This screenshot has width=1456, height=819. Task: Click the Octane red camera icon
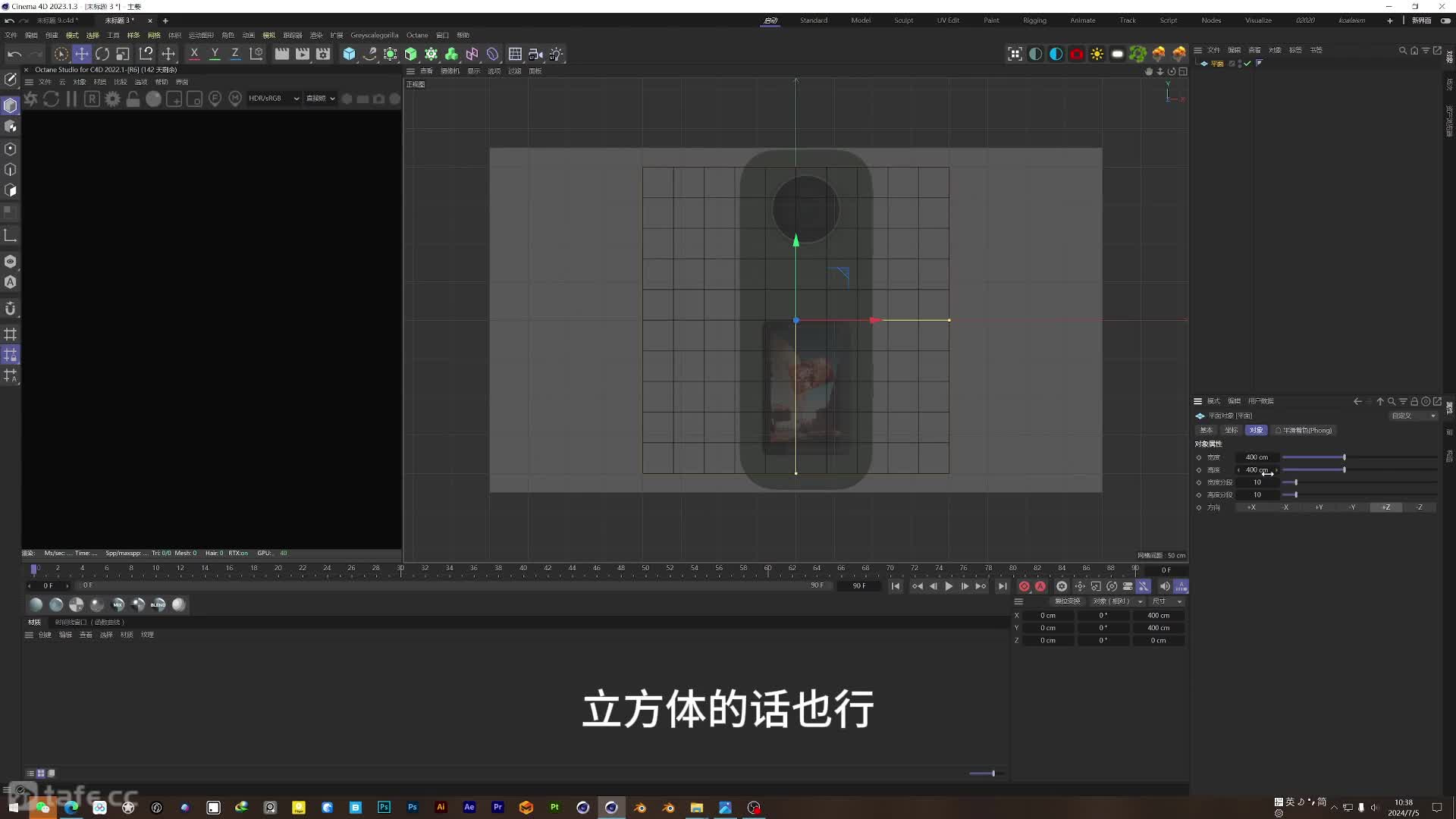click(x=1076, y=54)
